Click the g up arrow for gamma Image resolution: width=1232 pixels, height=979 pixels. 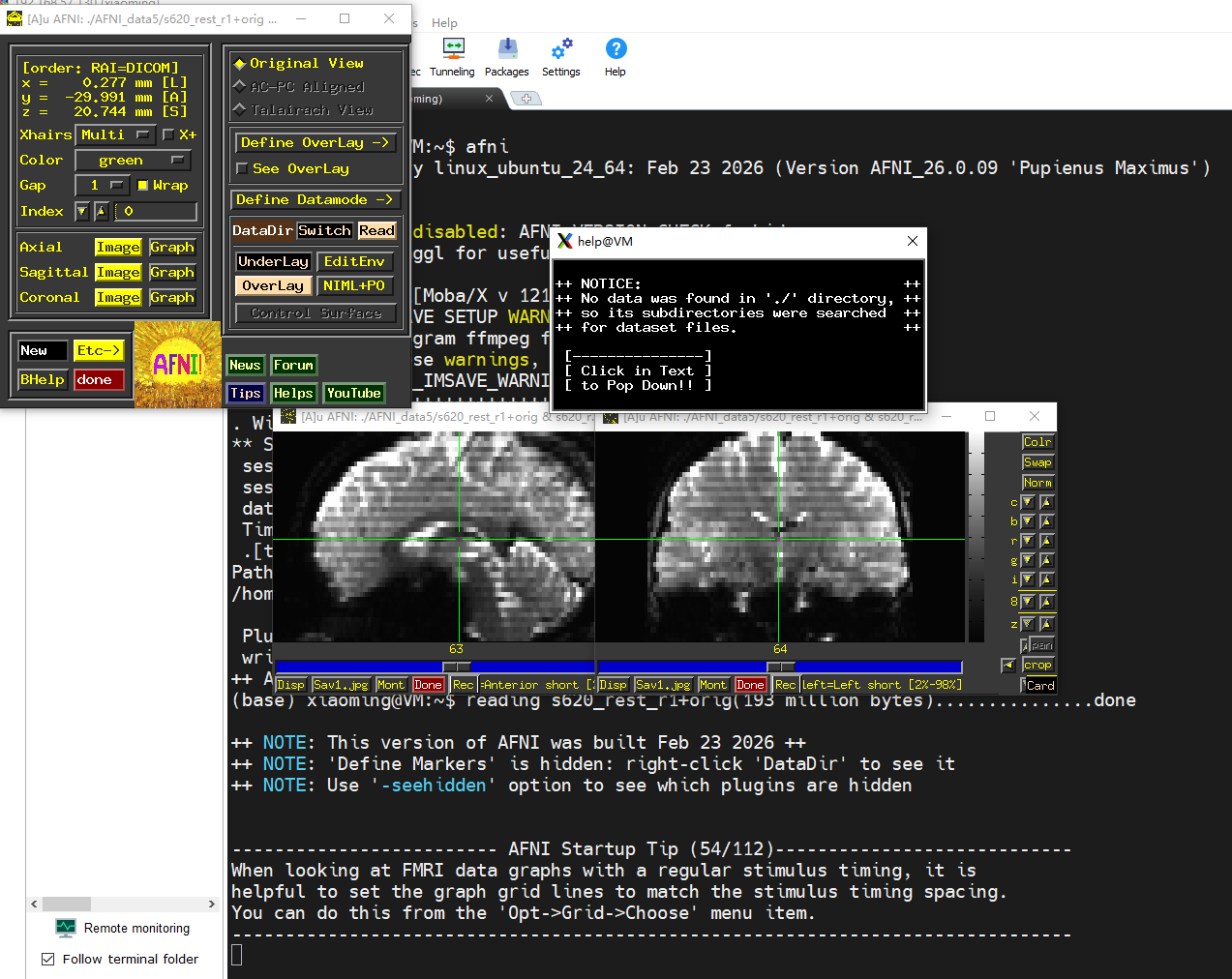click(1046, 561)
